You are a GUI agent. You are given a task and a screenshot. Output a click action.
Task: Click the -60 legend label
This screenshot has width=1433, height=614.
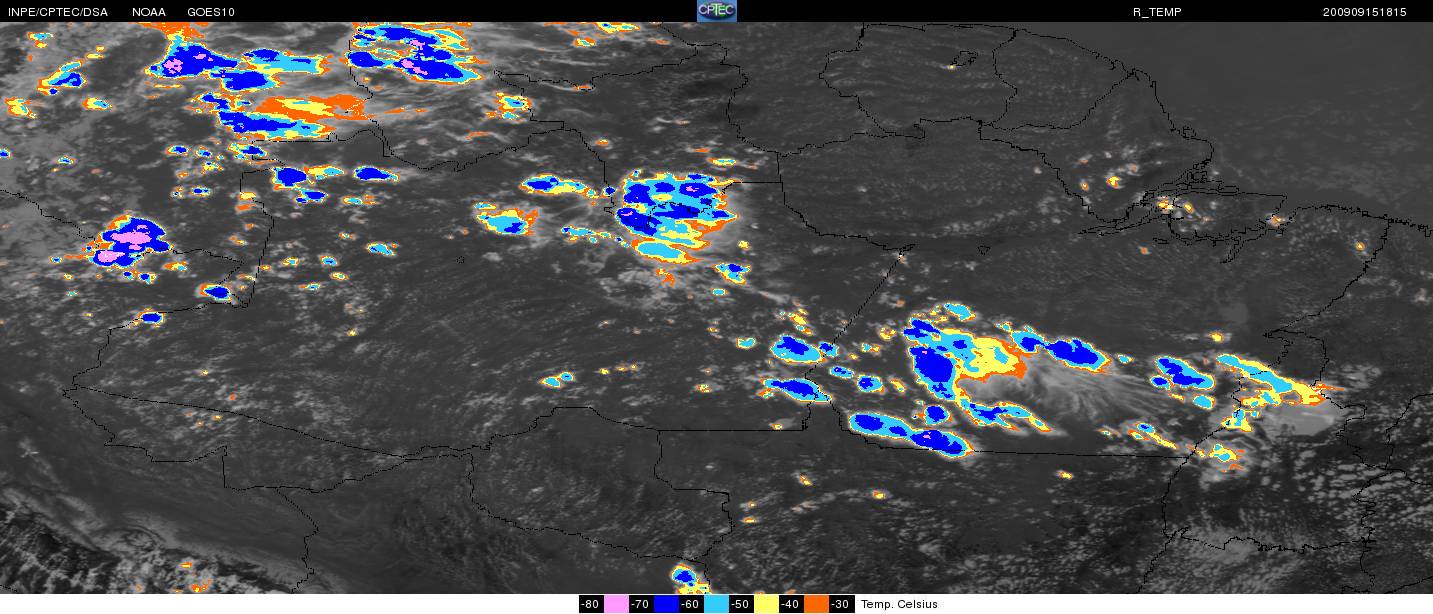pos(691,604)
